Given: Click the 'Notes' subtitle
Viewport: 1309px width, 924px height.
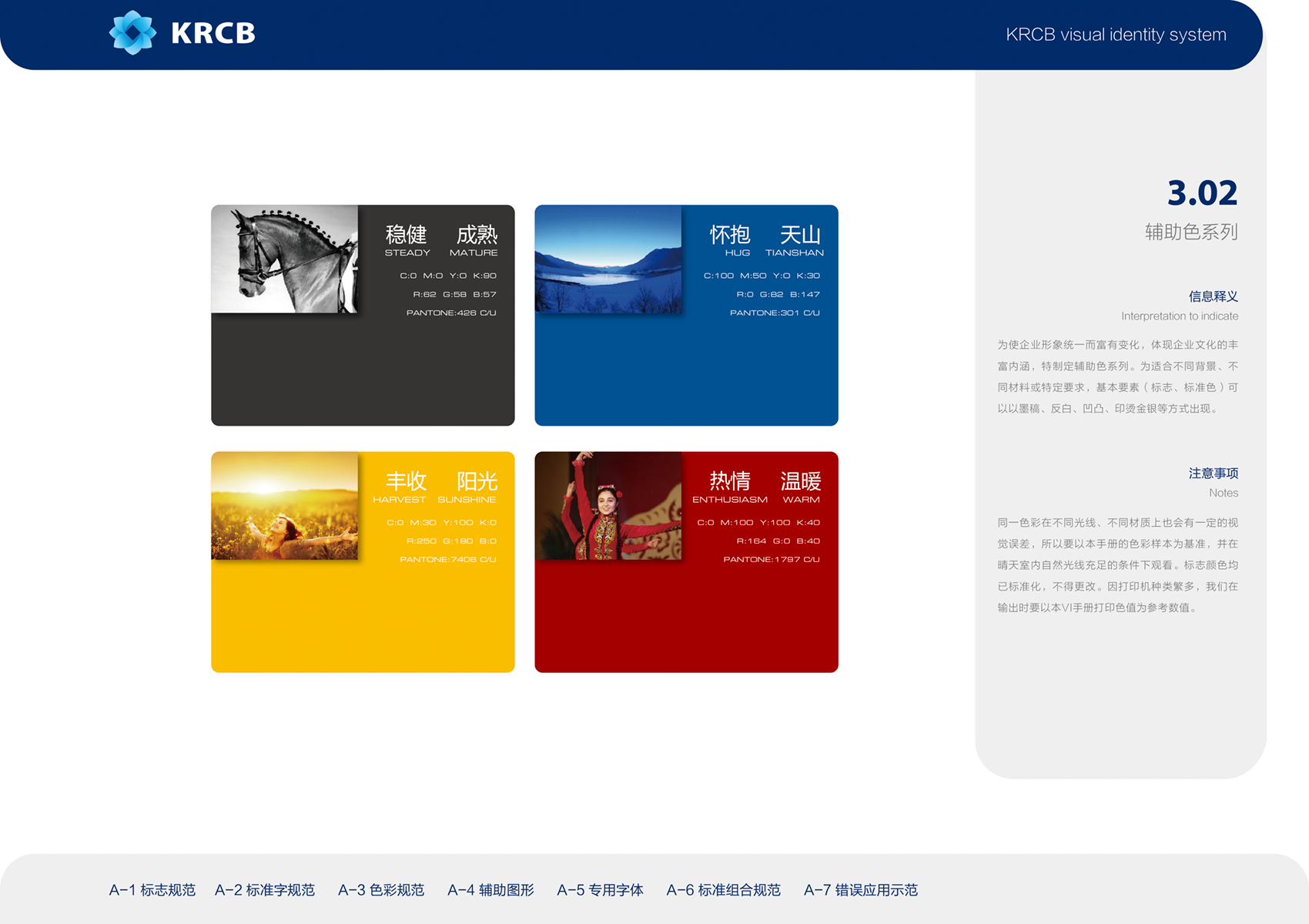Looking at the screenshot, I should click(x=1224, y=493).
